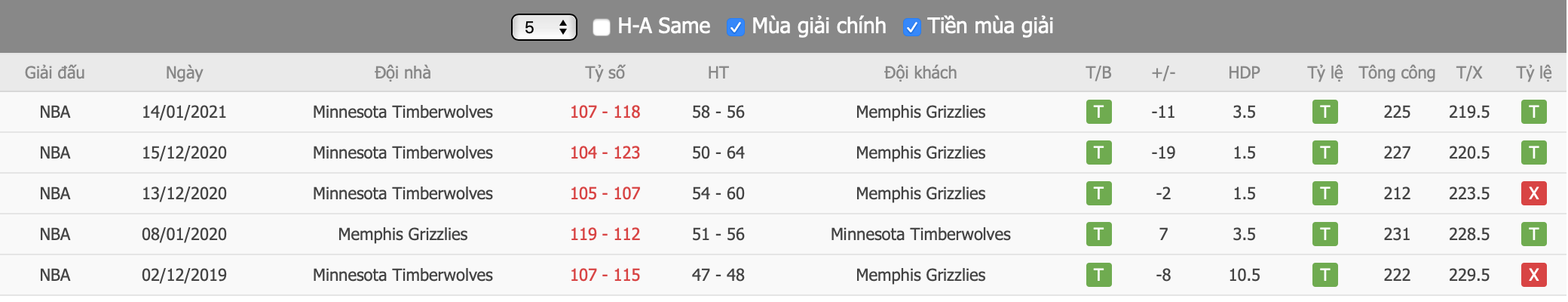1568x302 pixels.
Task: Open the 107 - 118 score link
Action: (605, 112)
